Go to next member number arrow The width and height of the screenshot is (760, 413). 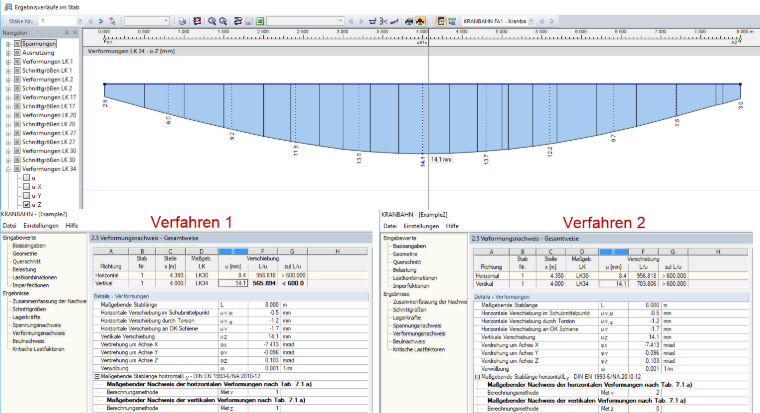pos(101,21)
